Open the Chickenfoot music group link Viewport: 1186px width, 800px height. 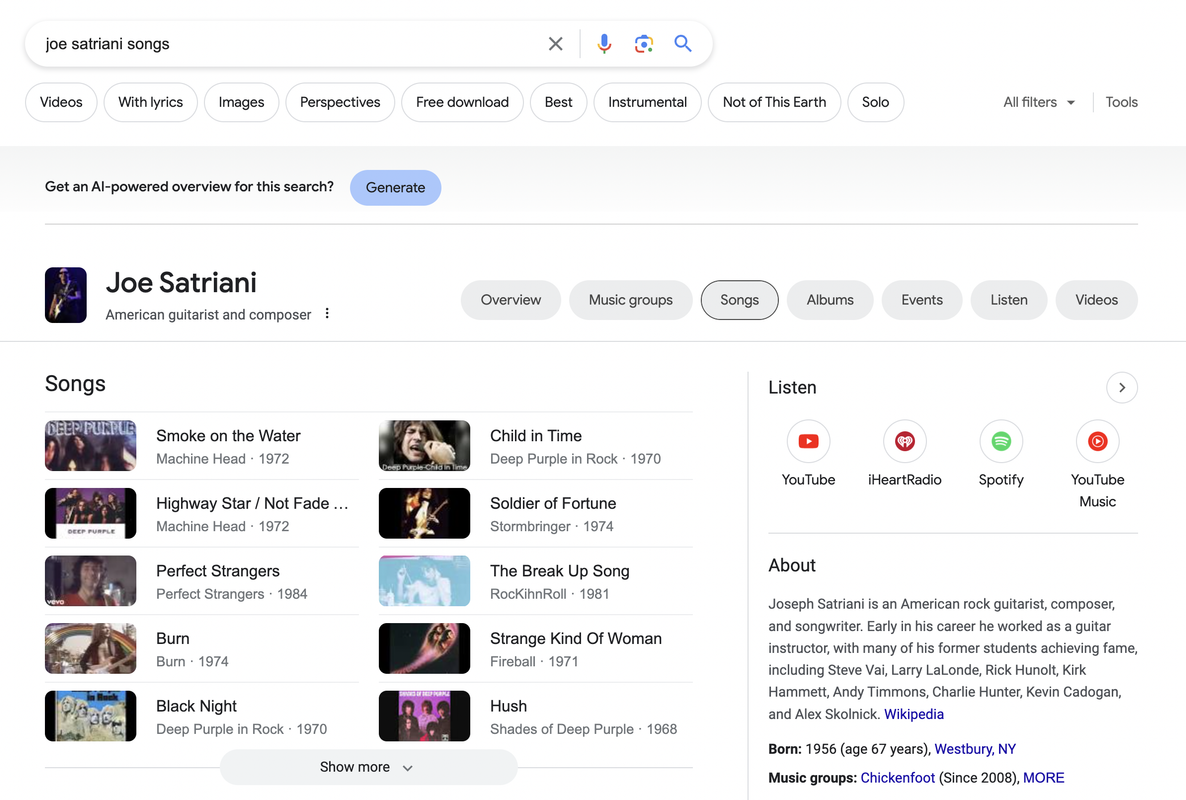pos(898,777)
